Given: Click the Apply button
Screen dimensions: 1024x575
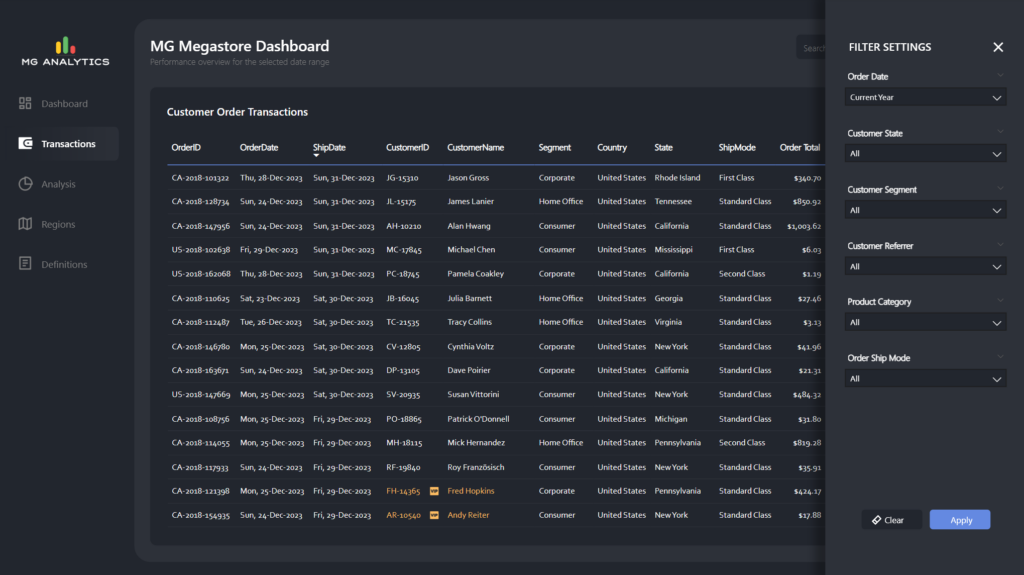Looking at the screenshot, I should click(960, 519).
